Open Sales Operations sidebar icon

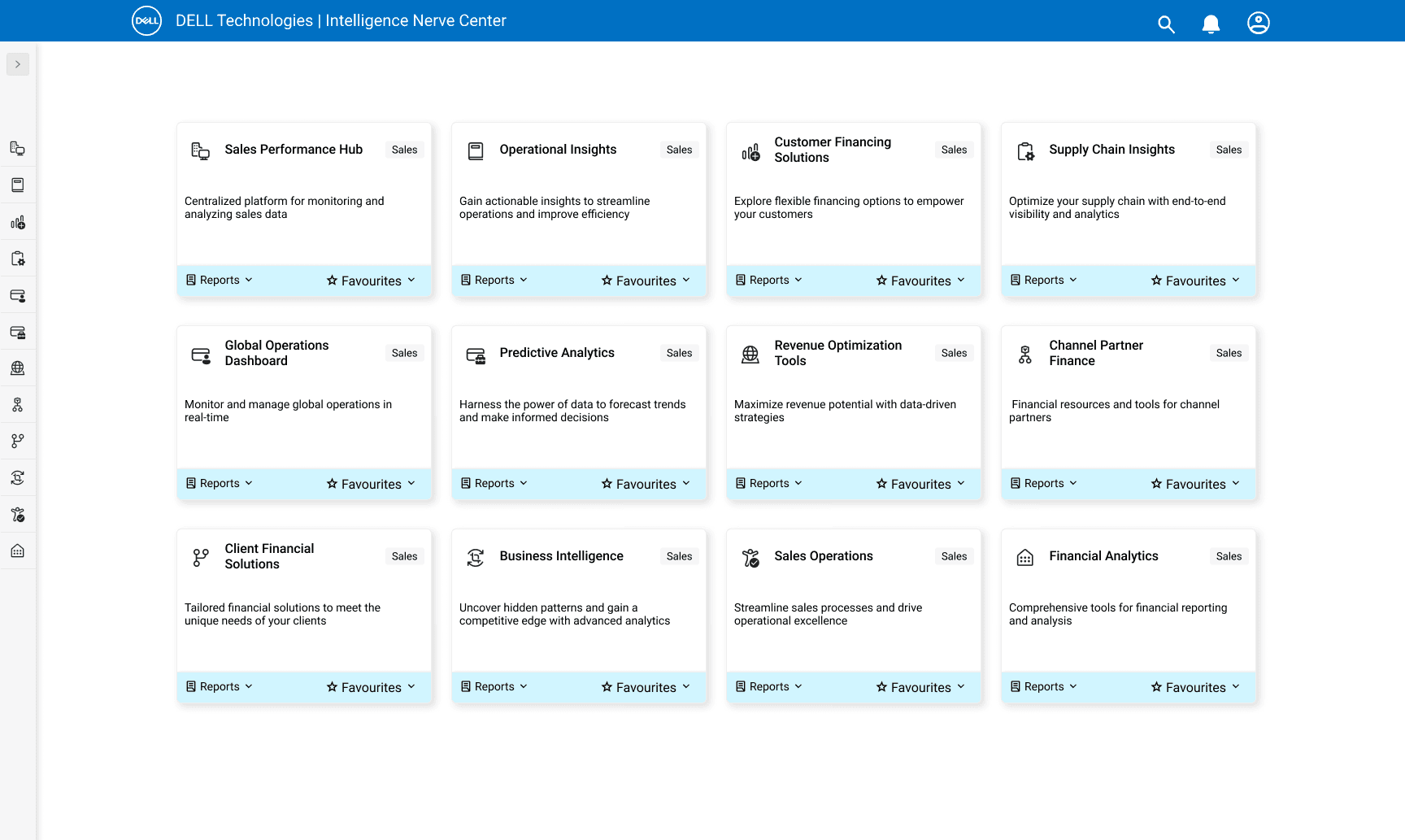[18, 514]
